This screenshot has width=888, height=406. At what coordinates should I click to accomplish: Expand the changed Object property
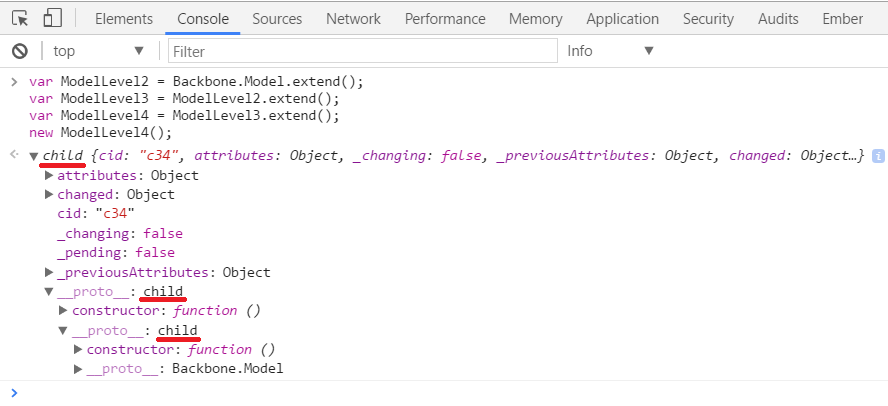point(49,194)
